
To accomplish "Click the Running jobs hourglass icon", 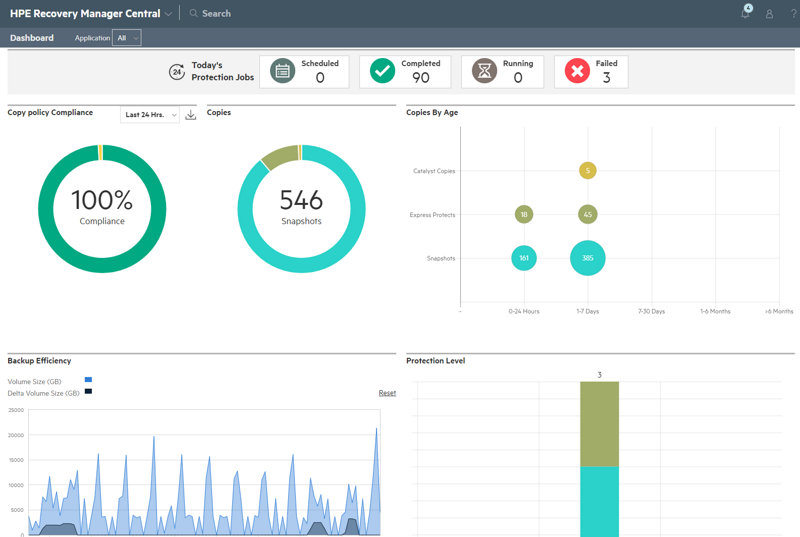I will pyautogui.click(x=484, y=71).
